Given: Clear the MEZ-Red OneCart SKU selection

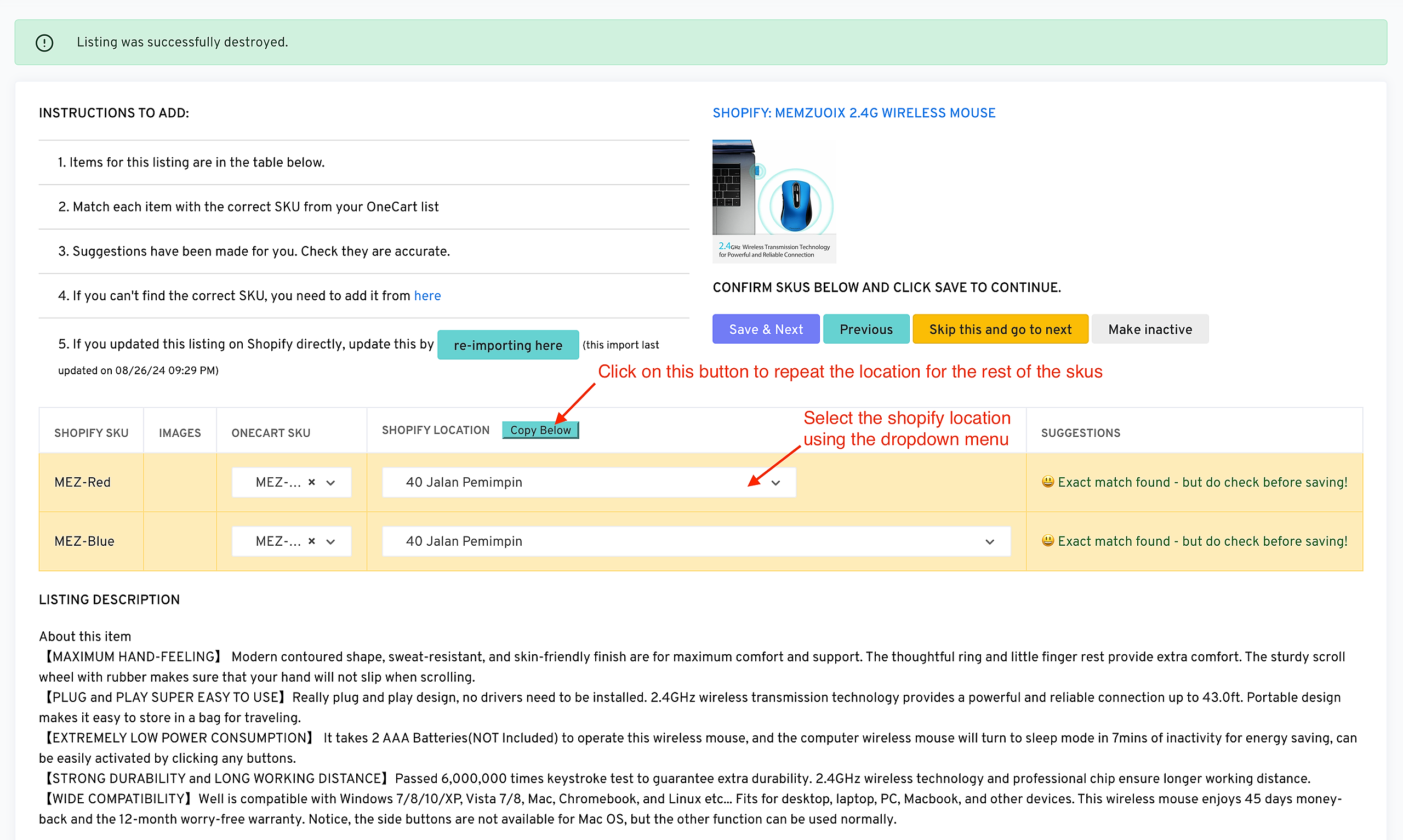Looking at the screenshot, I should (311, 482).
